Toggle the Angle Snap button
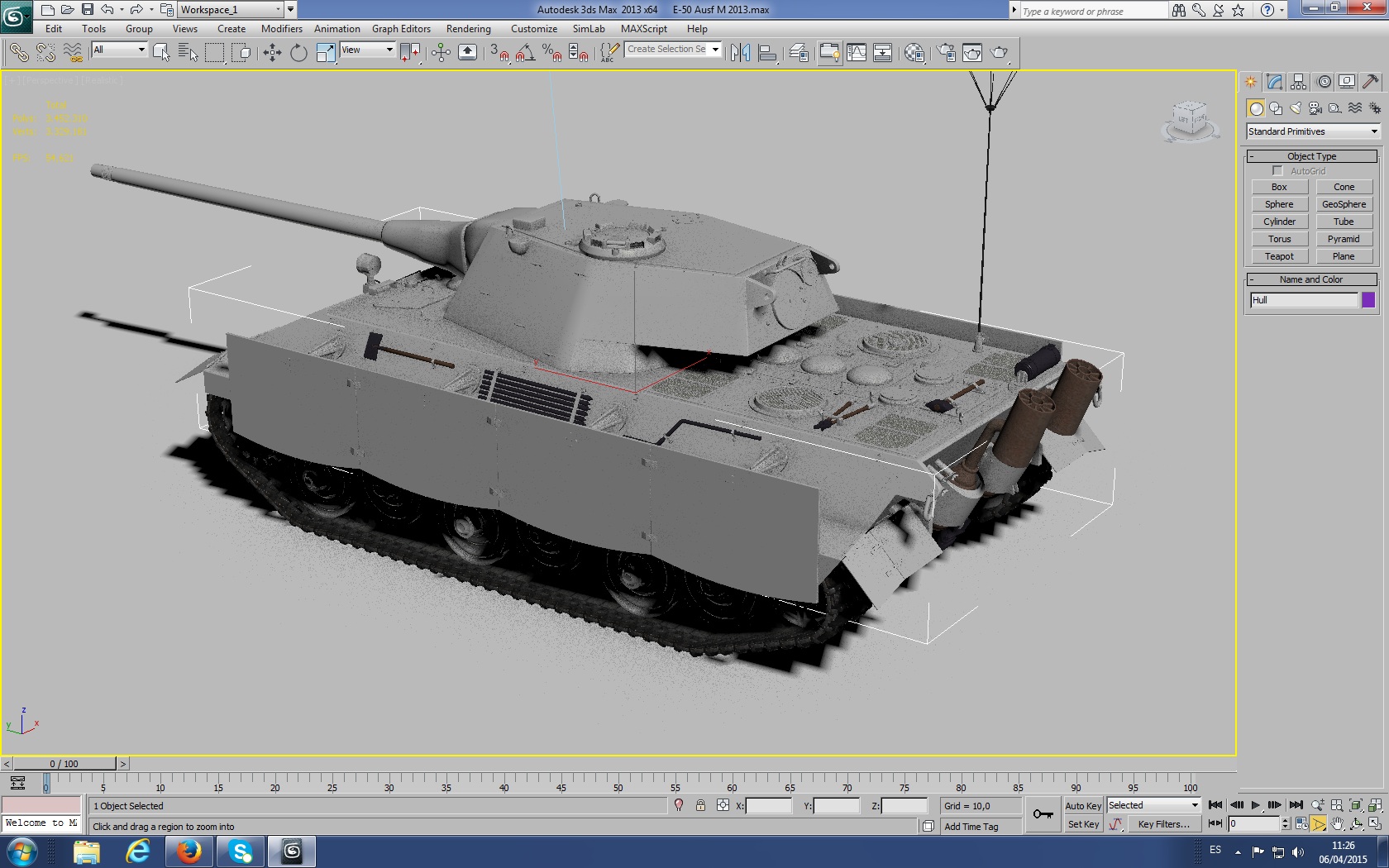The width and height of the screenshot is (1389, 868). [x=525, y=53]
